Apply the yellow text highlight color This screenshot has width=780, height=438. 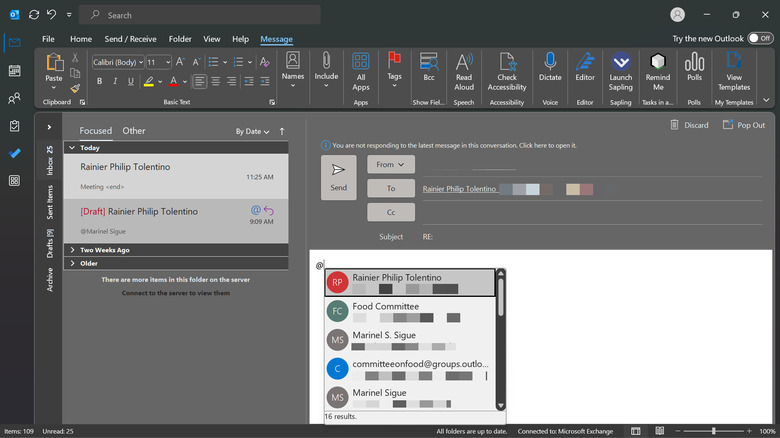[149, 82]
